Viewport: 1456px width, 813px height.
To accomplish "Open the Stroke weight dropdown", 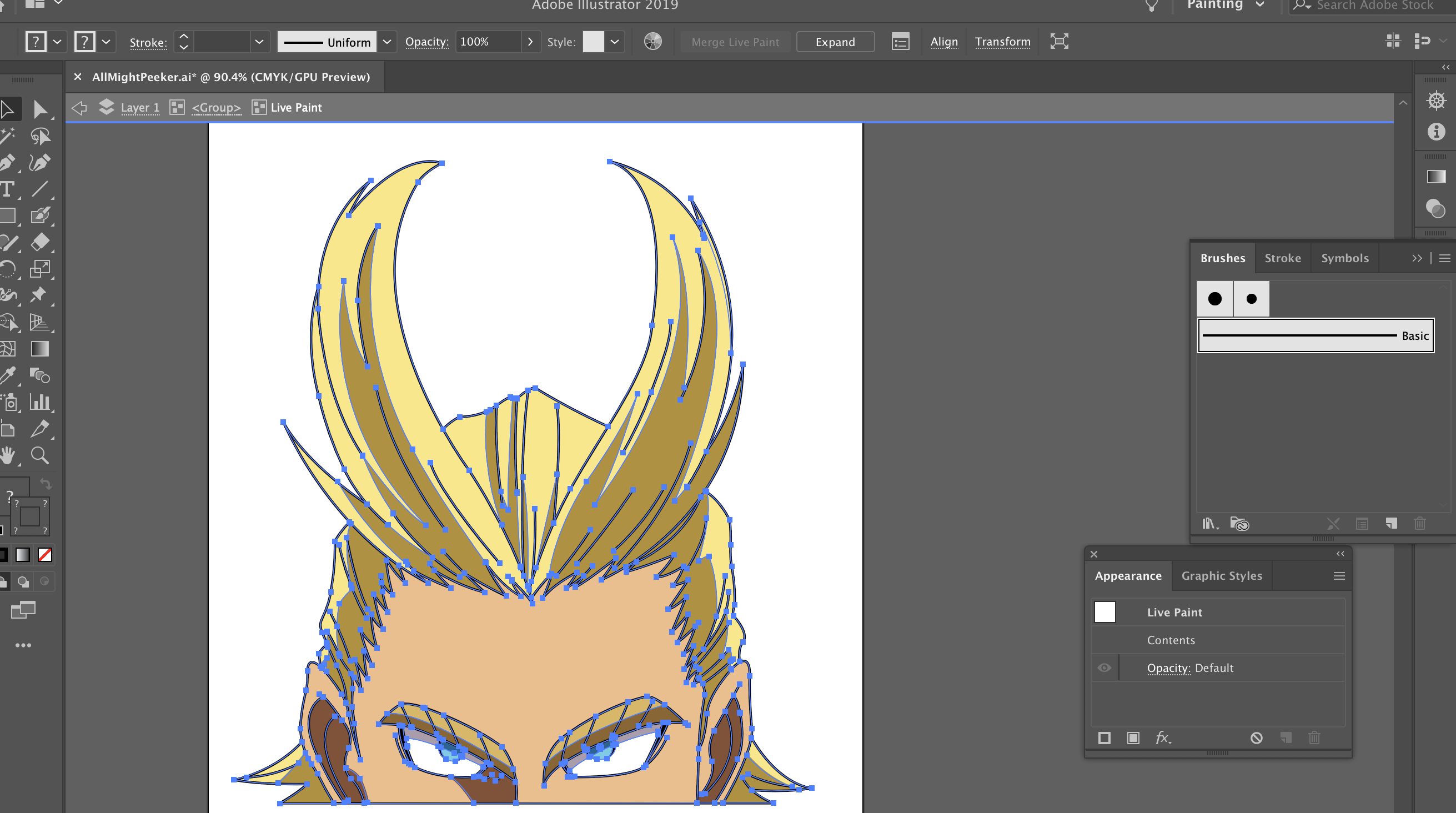I will coord(259,42).
